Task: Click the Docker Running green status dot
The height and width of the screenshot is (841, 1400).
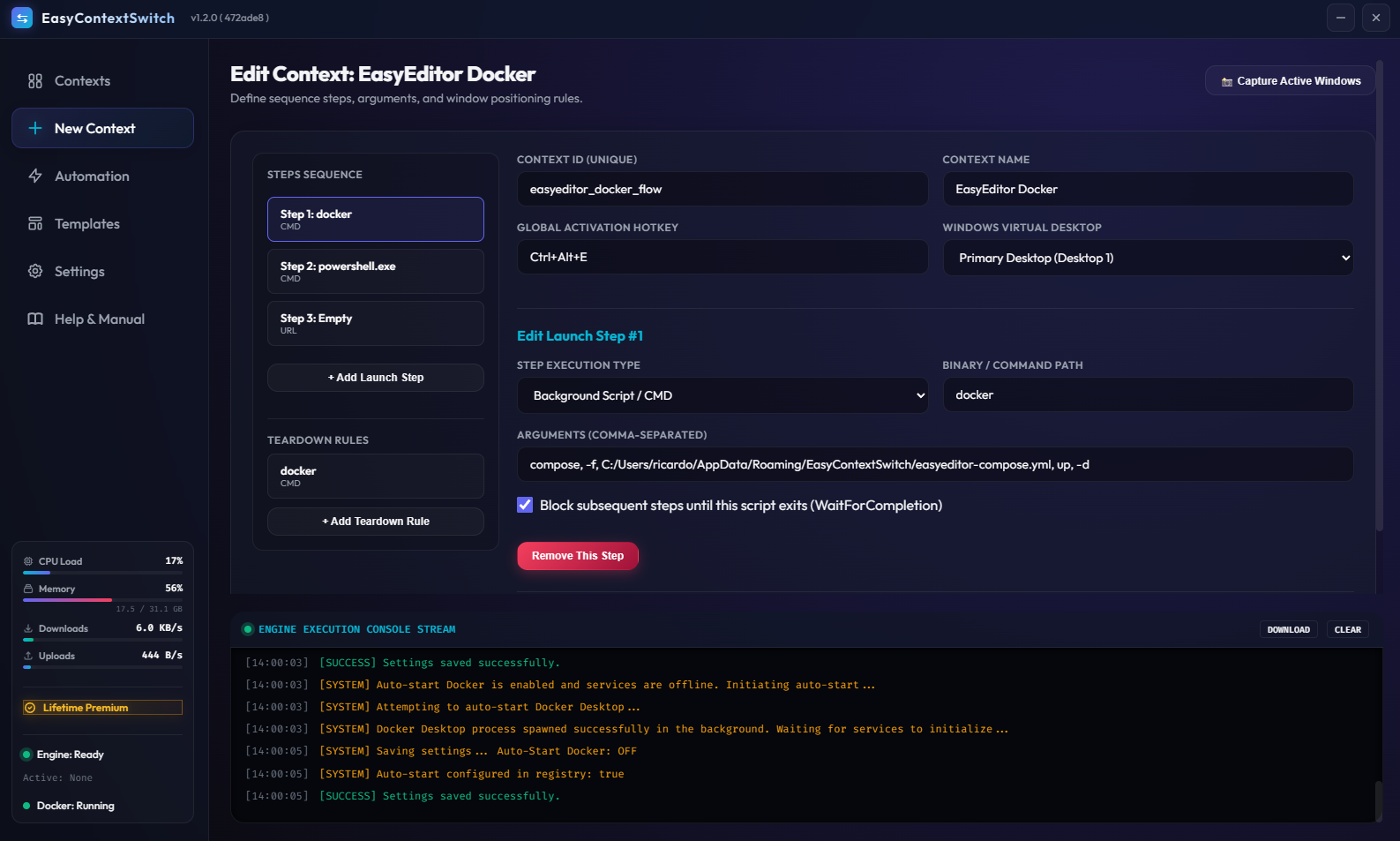Action: 26,806
